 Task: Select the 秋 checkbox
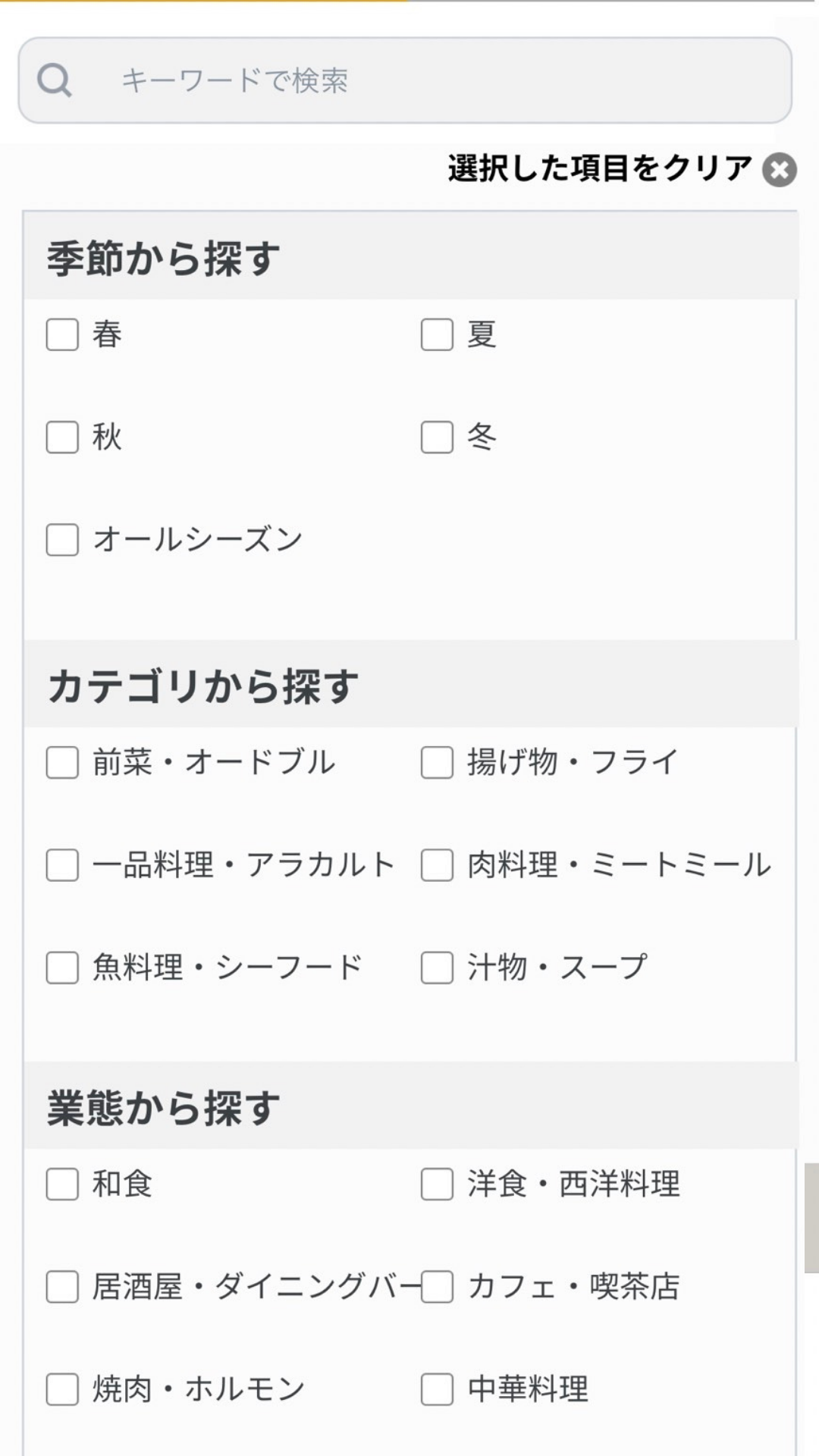tap(62, 438)
